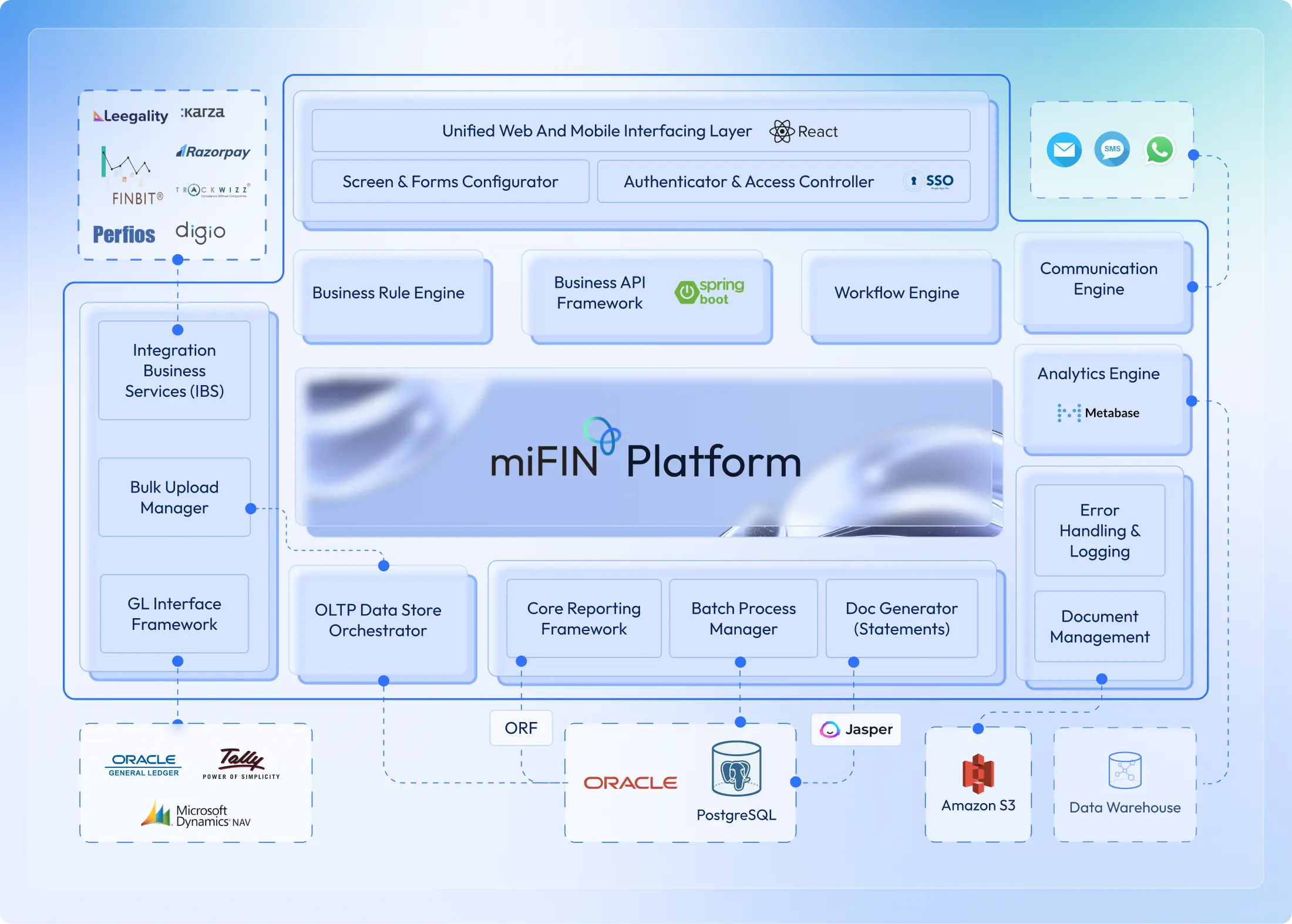Screen dimensions: 1292x924
Task: Open the Screen & Forms Configurator box
Action: tap(450, 182)
